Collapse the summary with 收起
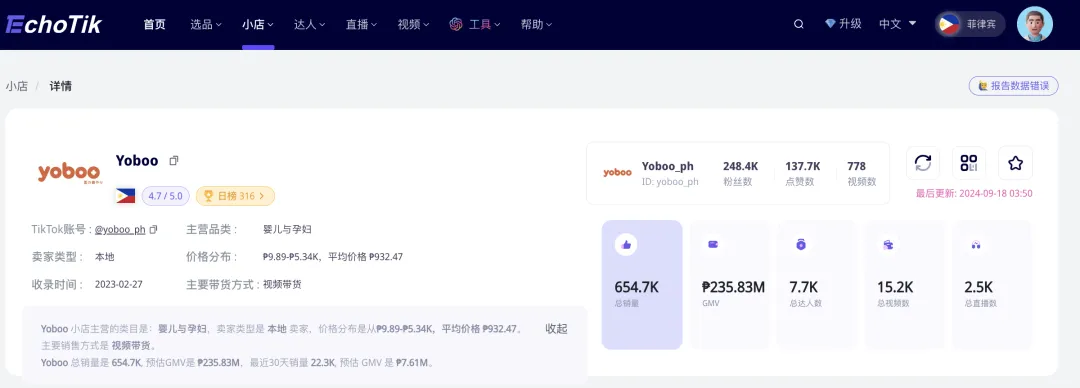Screen dimensions: 1080x388 coord(556,329)
